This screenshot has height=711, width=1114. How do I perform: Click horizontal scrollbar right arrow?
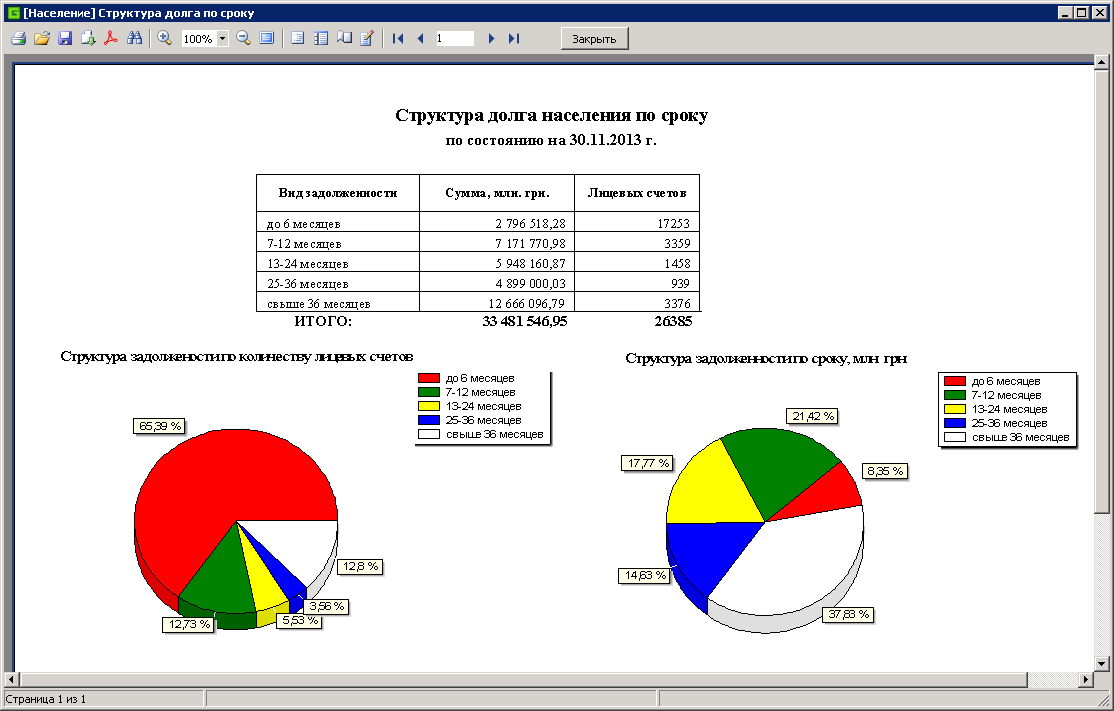pyautogui.click(x=1086, y=680)
